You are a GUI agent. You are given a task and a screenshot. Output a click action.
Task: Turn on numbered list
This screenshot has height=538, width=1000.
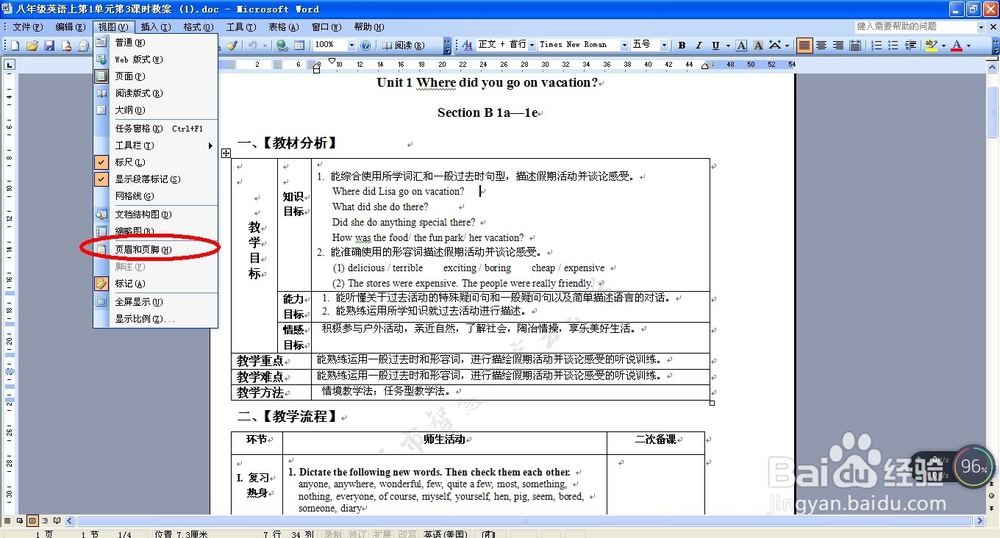tap(877, 45)
